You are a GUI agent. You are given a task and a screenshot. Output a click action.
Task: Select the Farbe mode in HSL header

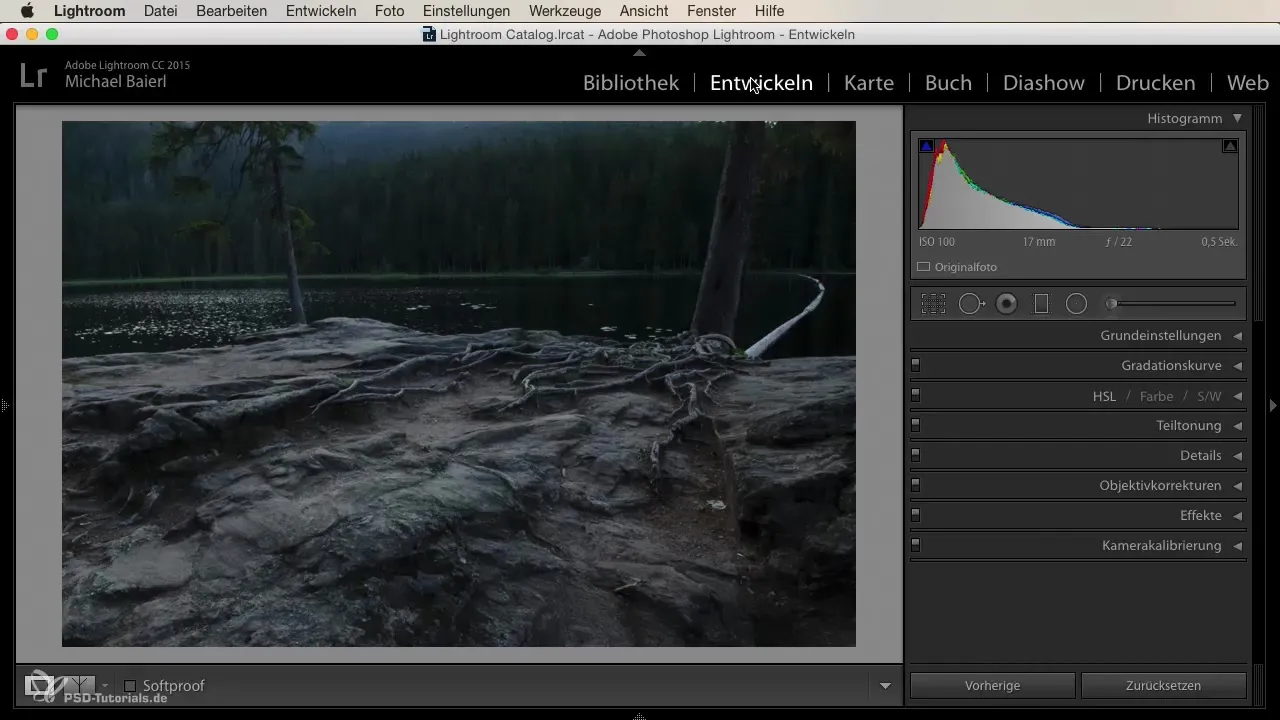point(1156,396)
